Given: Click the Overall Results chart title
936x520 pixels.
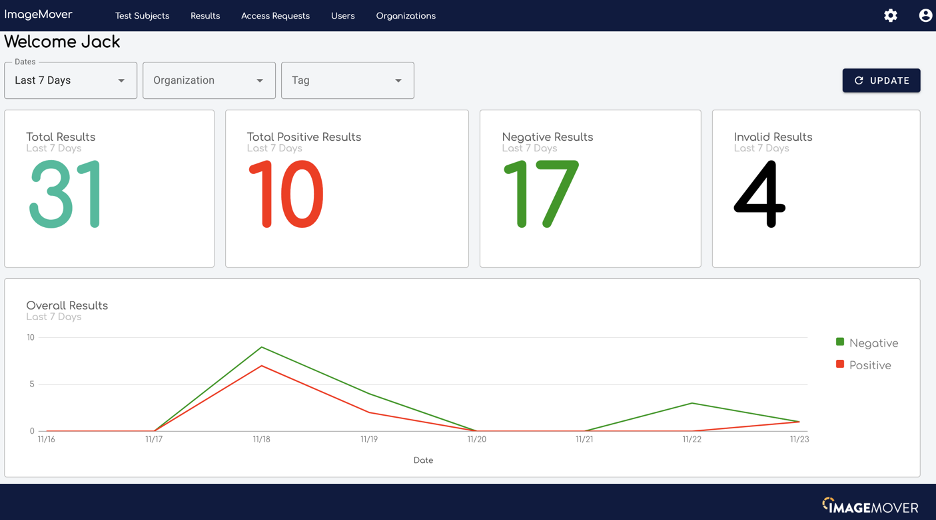Looking at the screenshot, I should 67,306.
